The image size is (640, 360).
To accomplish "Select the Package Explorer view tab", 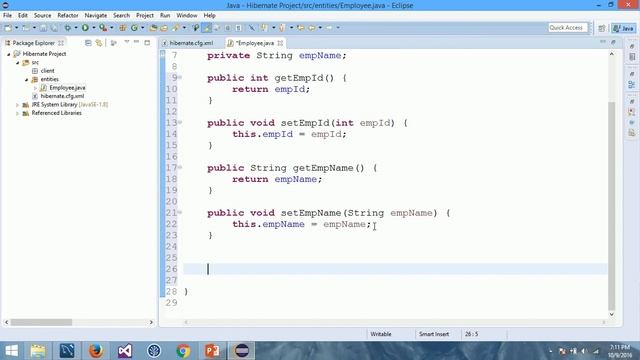I will coord(33,43).
